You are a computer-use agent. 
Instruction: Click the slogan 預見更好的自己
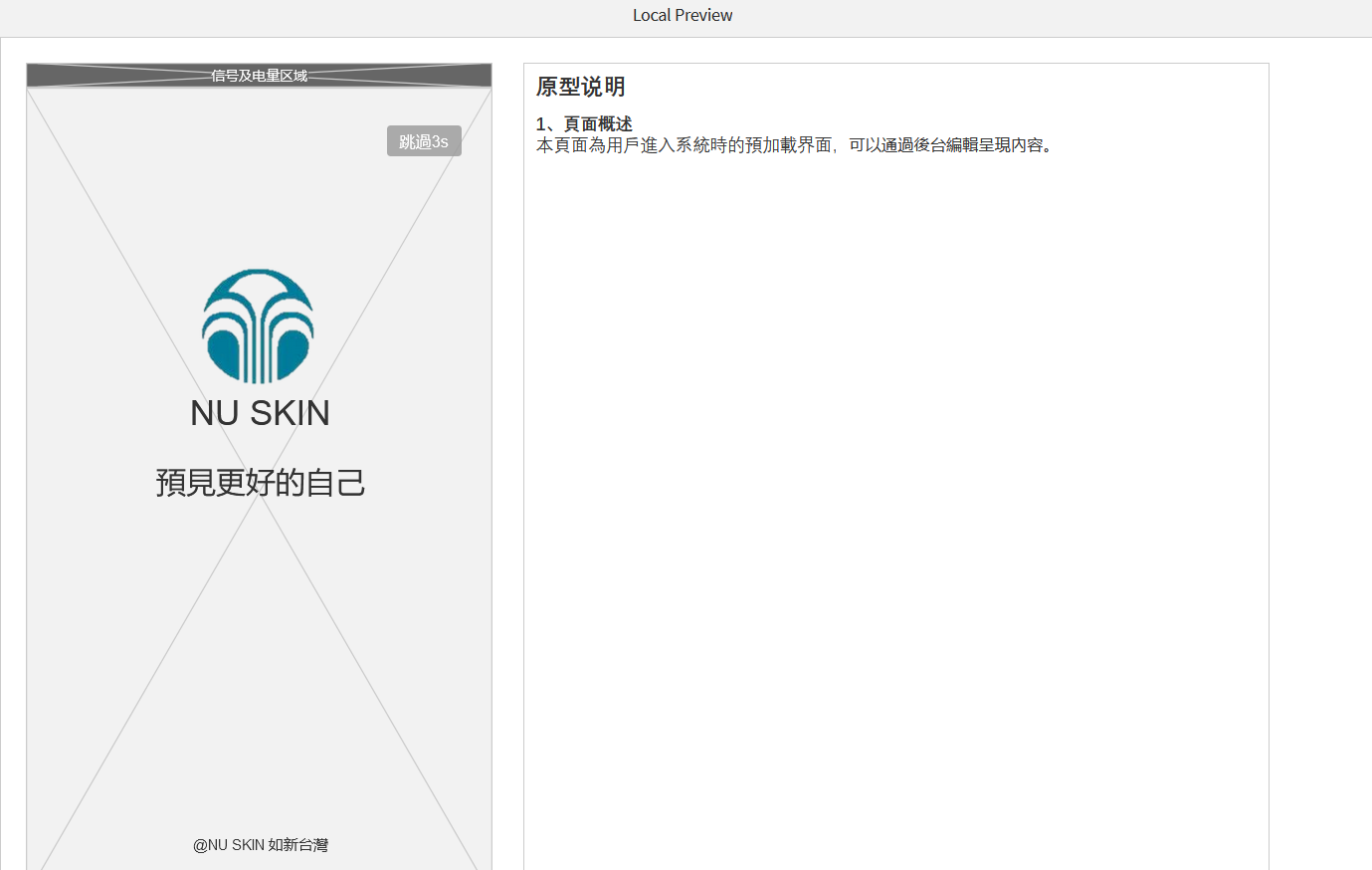pos(261,483)
